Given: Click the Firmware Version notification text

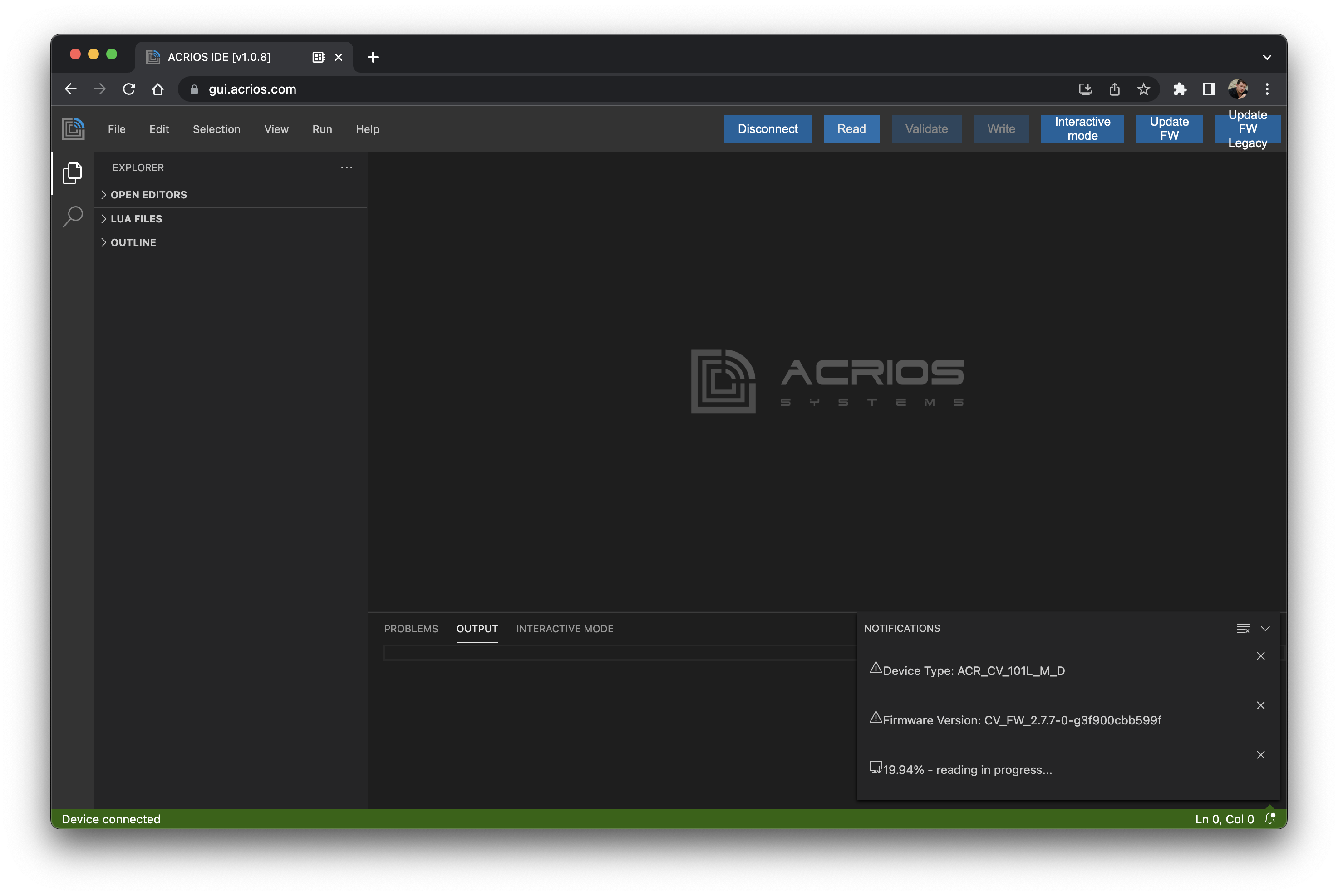Looking at the screenshot, I should point(1022,720).
